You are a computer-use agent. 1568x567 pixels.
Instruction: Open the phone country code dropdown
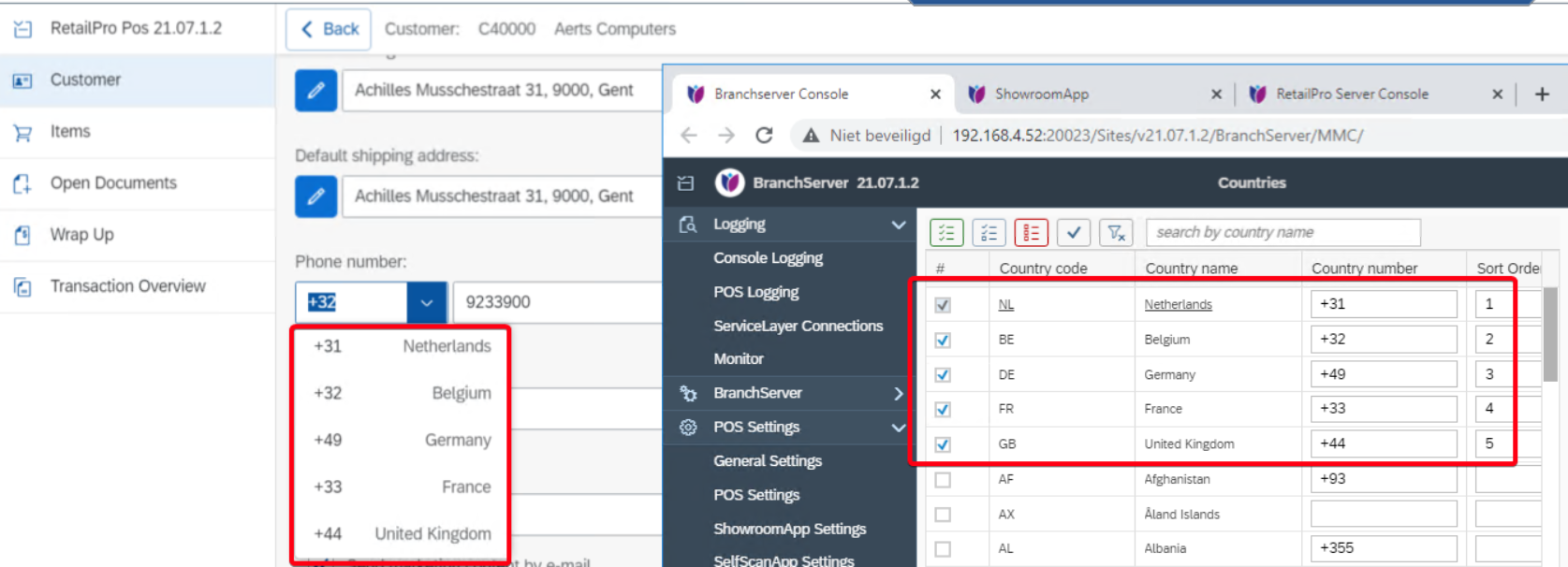coord(426,302)
